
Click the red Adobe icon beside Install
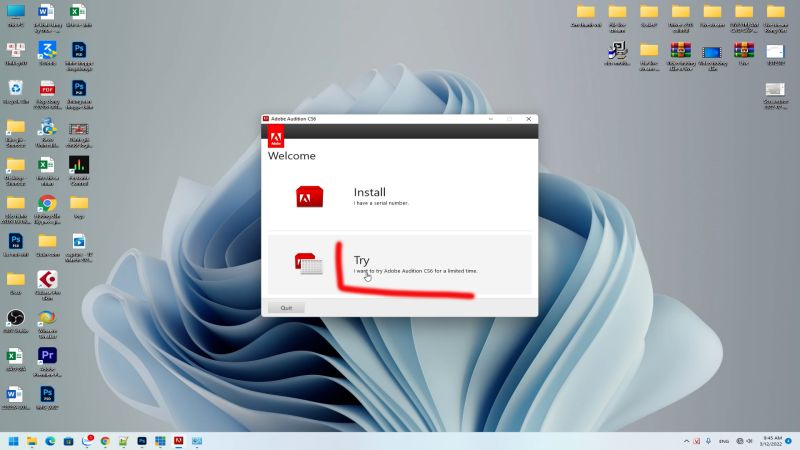point(309,197)
